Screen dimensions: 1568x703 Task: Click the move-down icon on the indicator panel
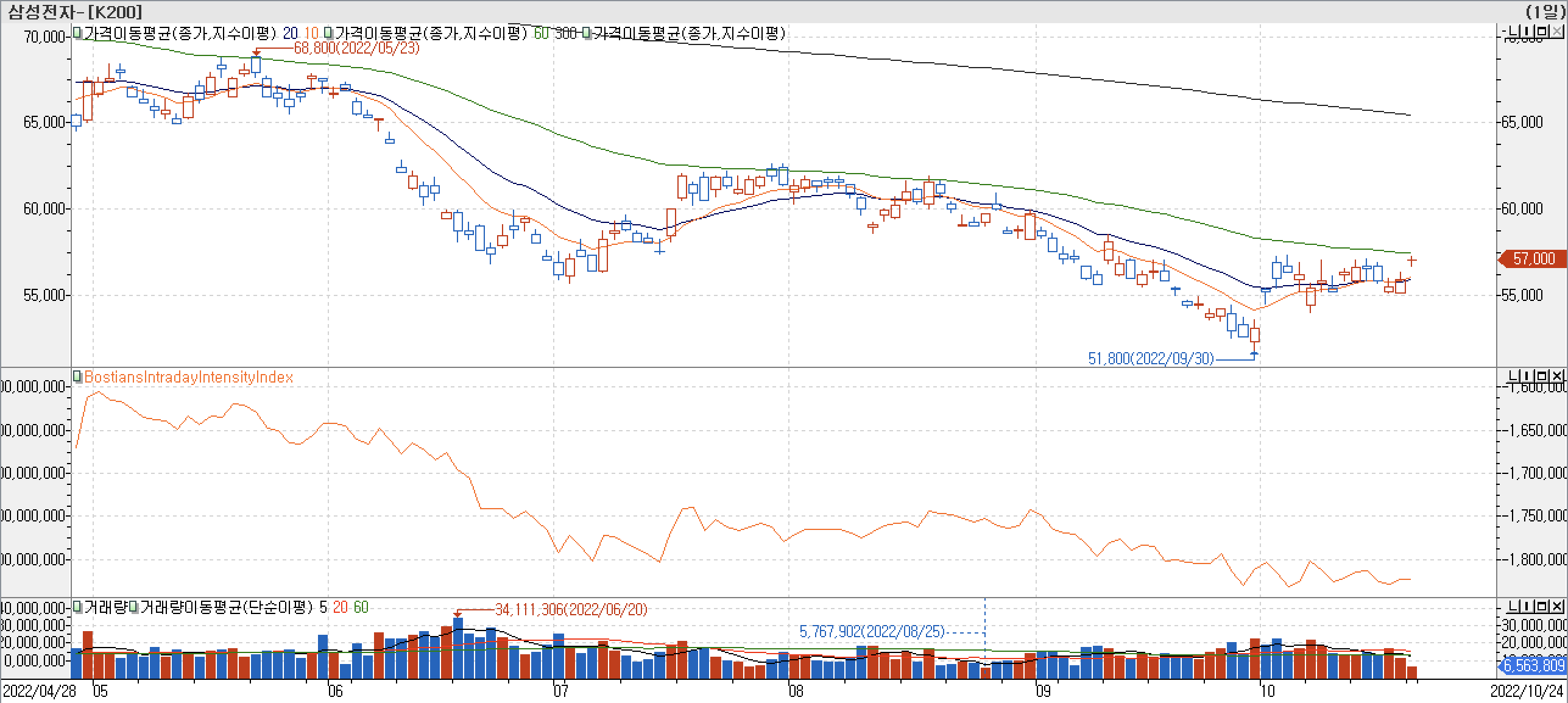tap(1513, 376)
